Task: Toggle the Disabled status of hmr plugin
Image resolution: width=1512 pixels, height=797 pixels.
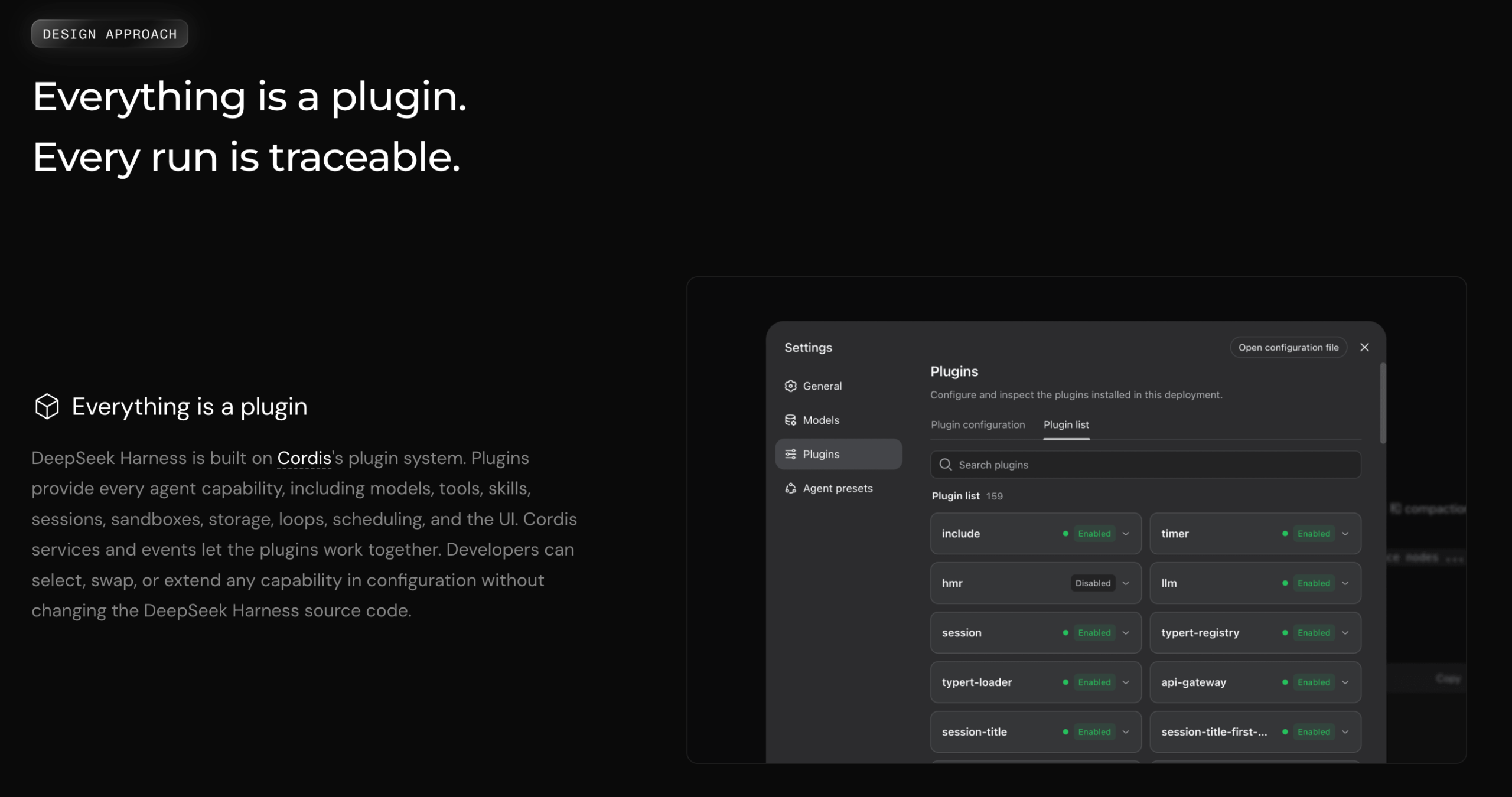Action: tap(1093, 583)
